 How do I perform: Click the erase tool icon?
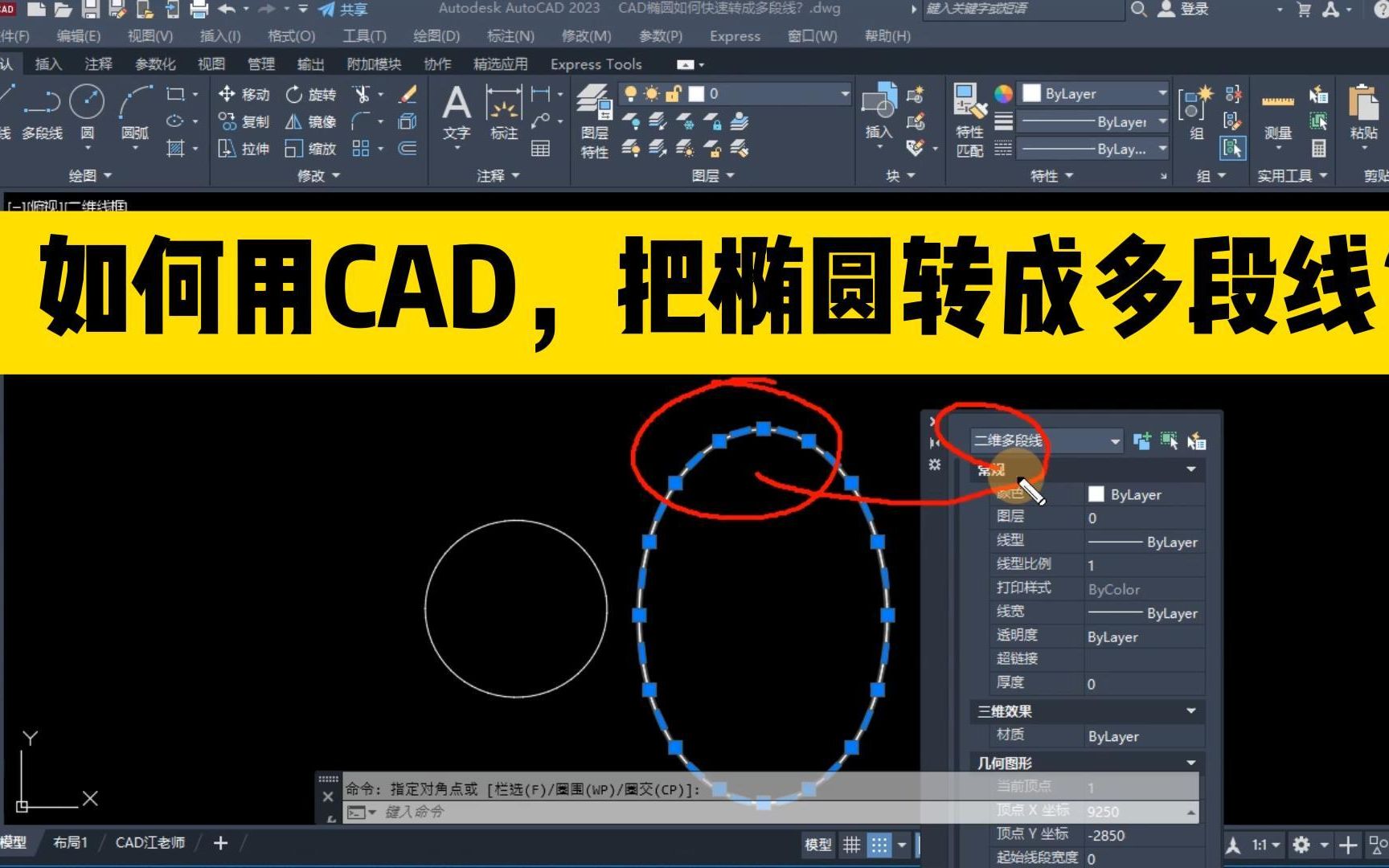(408, 94)
